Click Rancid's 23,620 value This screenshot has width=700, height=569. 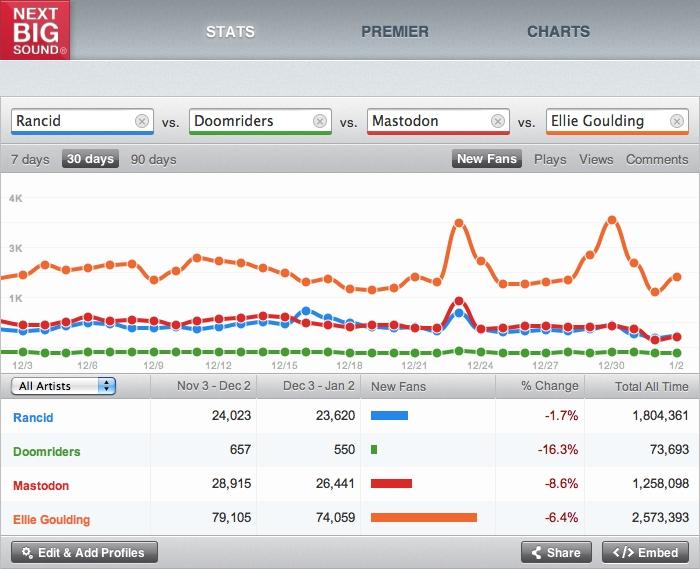coord(335,415)
